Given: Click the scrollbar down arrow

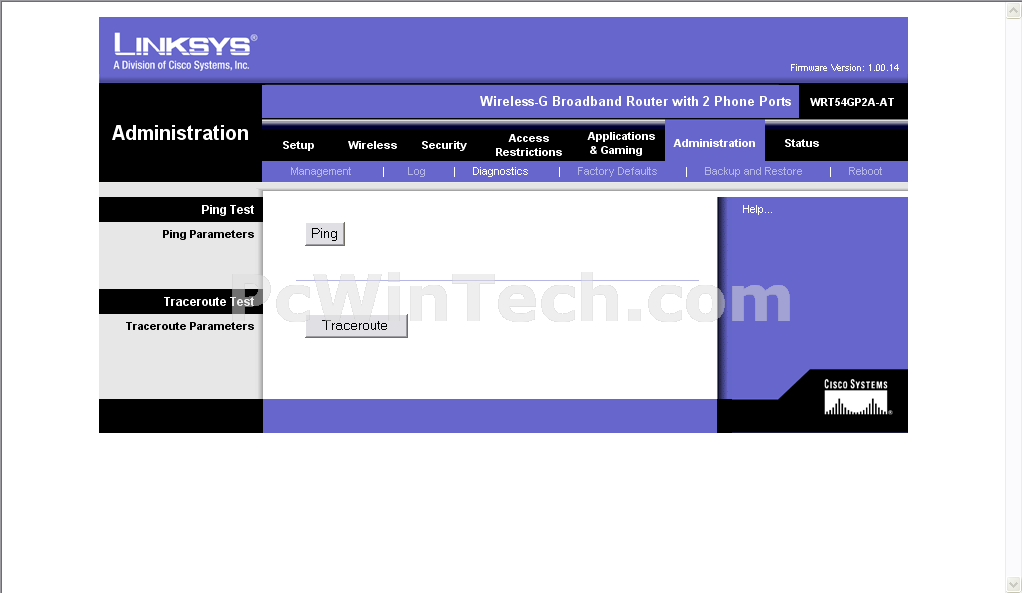Looking at the screenshot, I should pyautogui.click(x=1014, y=584).
